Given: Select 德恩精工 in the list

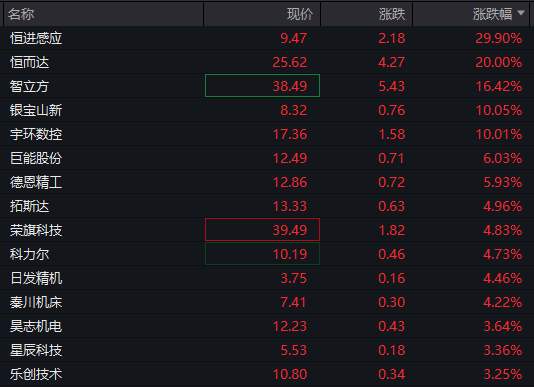Looking at the screenshot, I should click(36, 182).
